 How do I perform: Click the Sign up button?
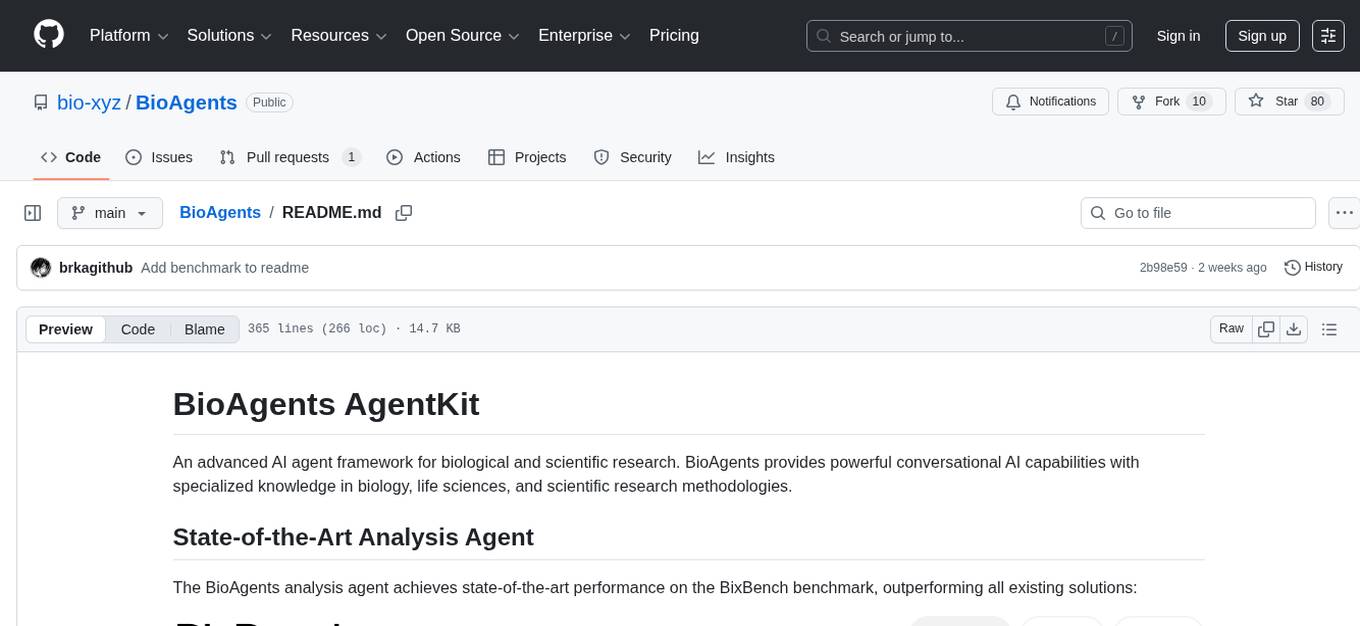[1261, 35]
